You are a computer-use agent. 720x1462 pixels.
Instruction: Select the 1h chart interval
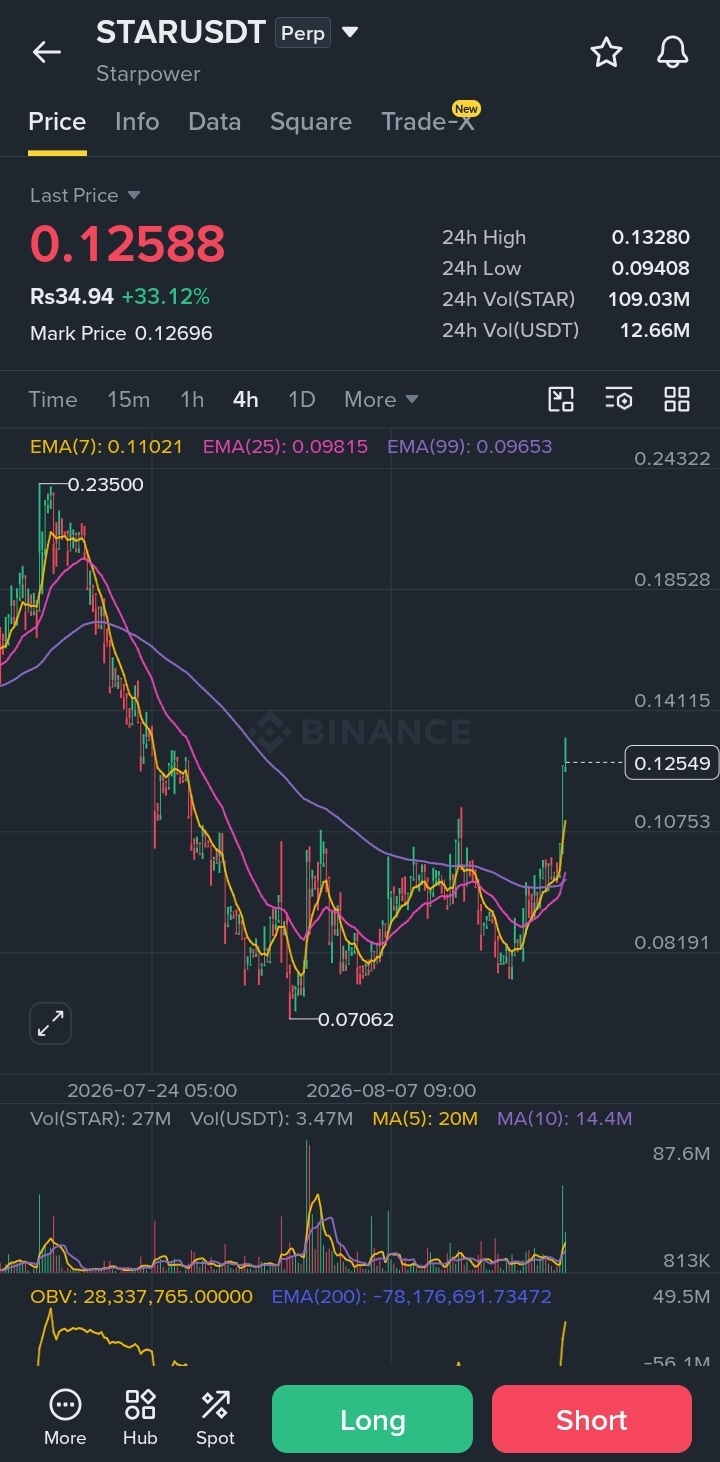pyautogui.click(x=192, y=400)
